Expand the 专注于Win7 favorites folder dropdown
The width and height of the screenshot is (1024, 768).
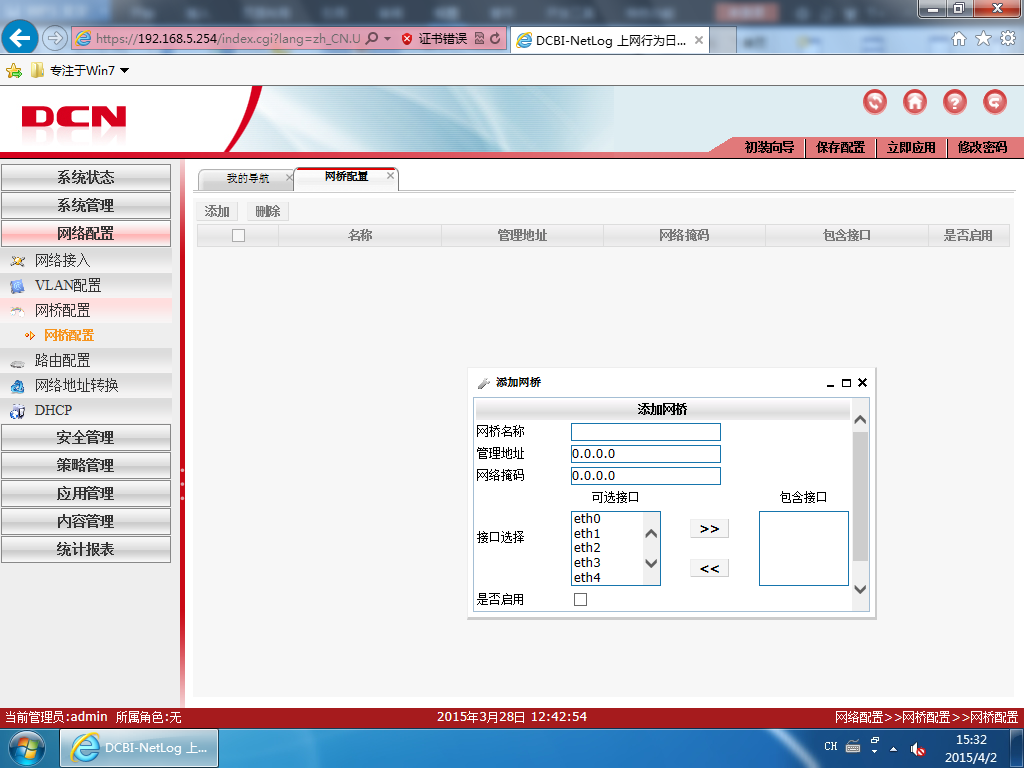124,71
